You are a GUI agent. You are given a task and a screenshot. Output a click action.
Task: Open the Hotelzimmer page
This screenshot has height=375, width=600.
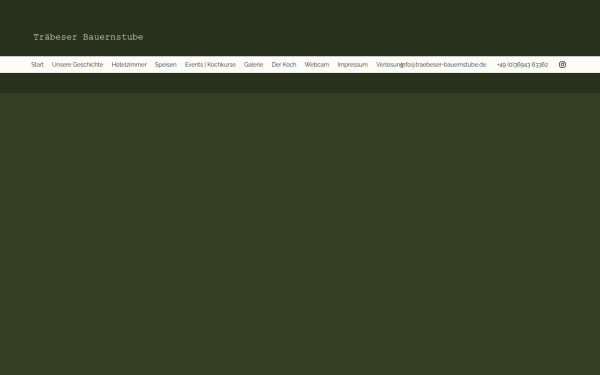(x=129, y=65)
